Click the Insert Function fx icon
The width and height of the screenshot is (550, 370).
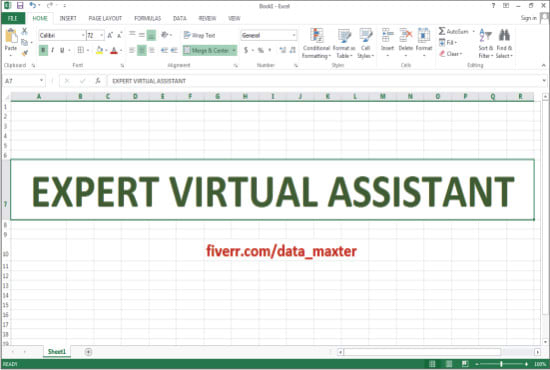point(98,81)
